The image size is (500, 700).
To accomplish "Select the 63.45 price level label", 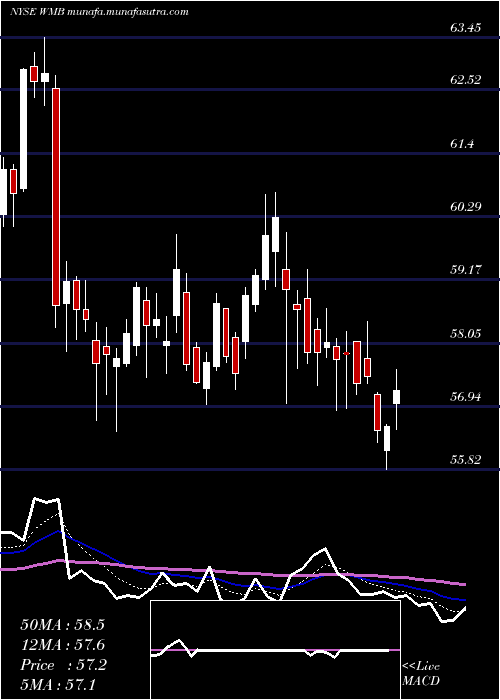I will (465, 28).
